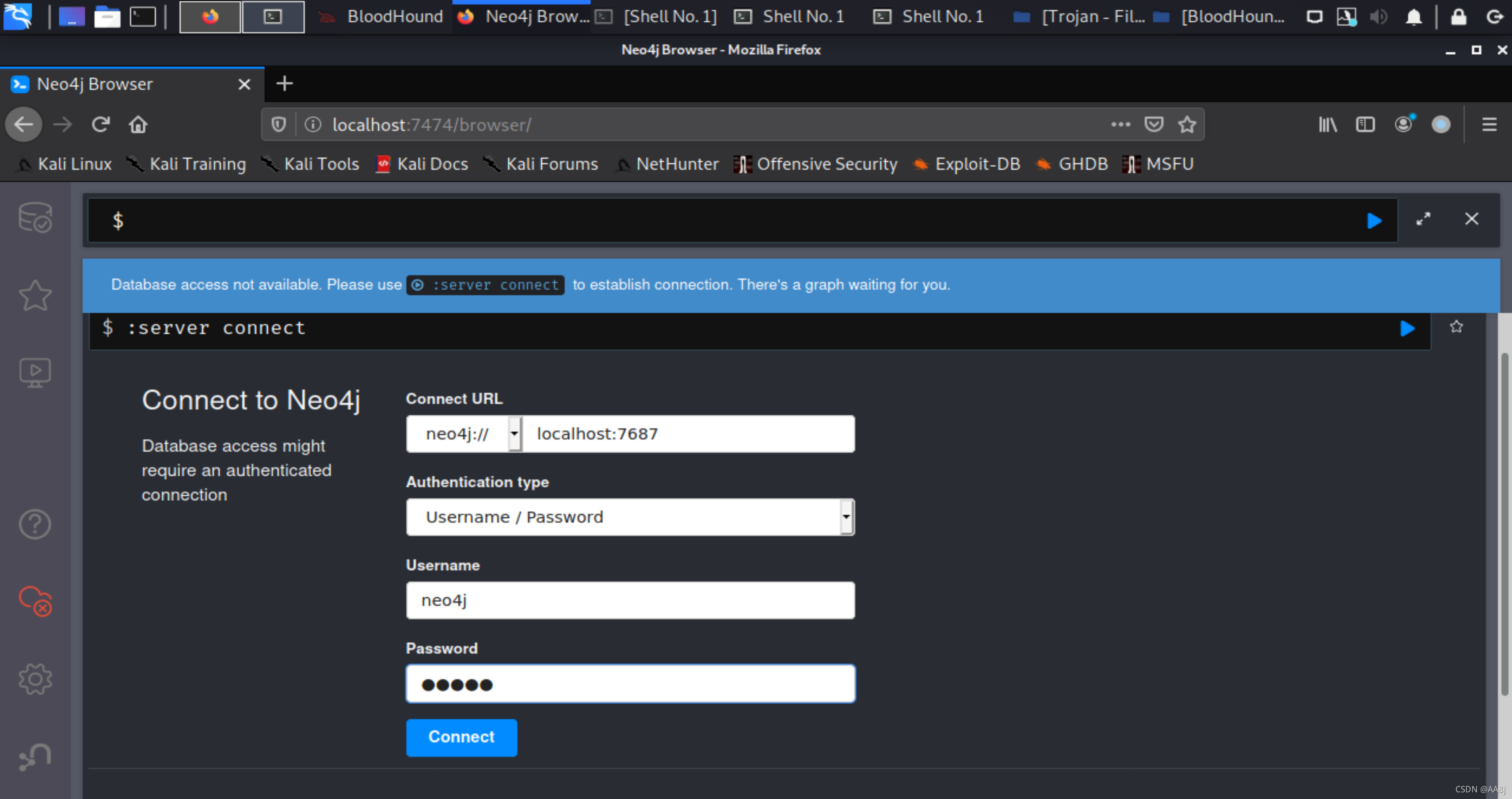Open Firefox account icon
Viewport: 1512px width, 799px height.
pyautogui.click(x=1403, y=124)
